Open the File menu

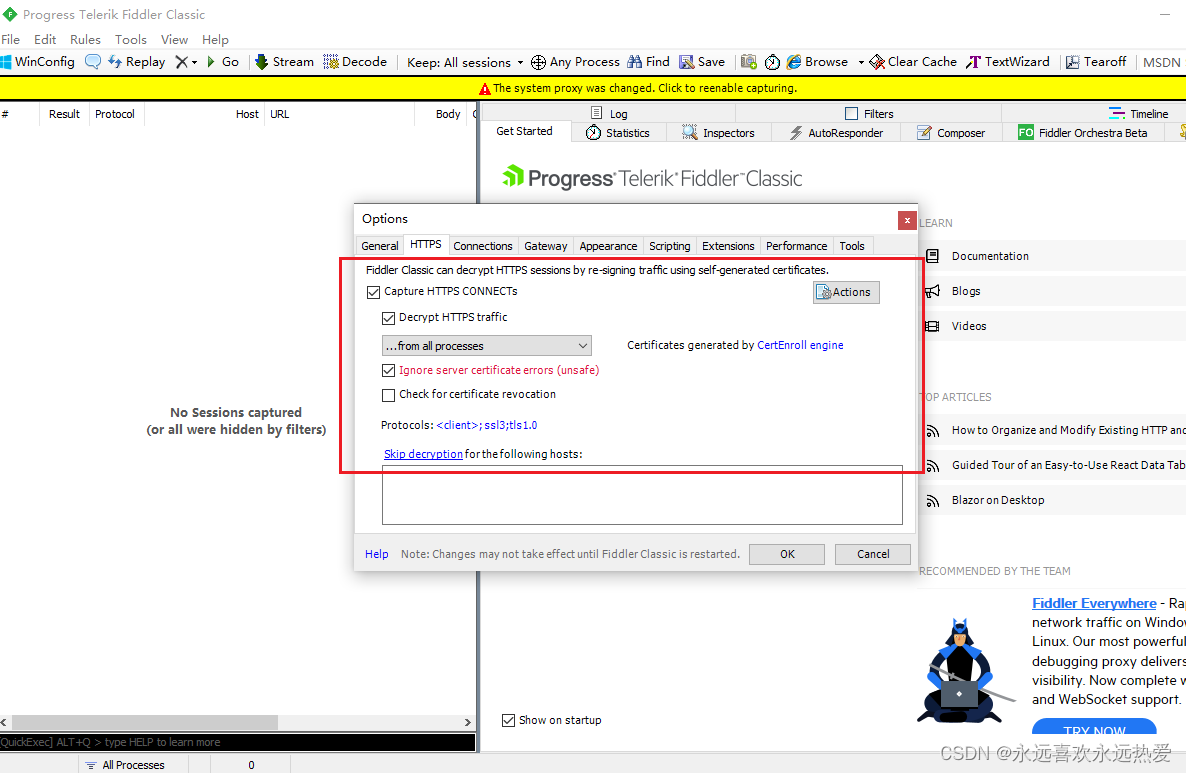tap(11, 39)
